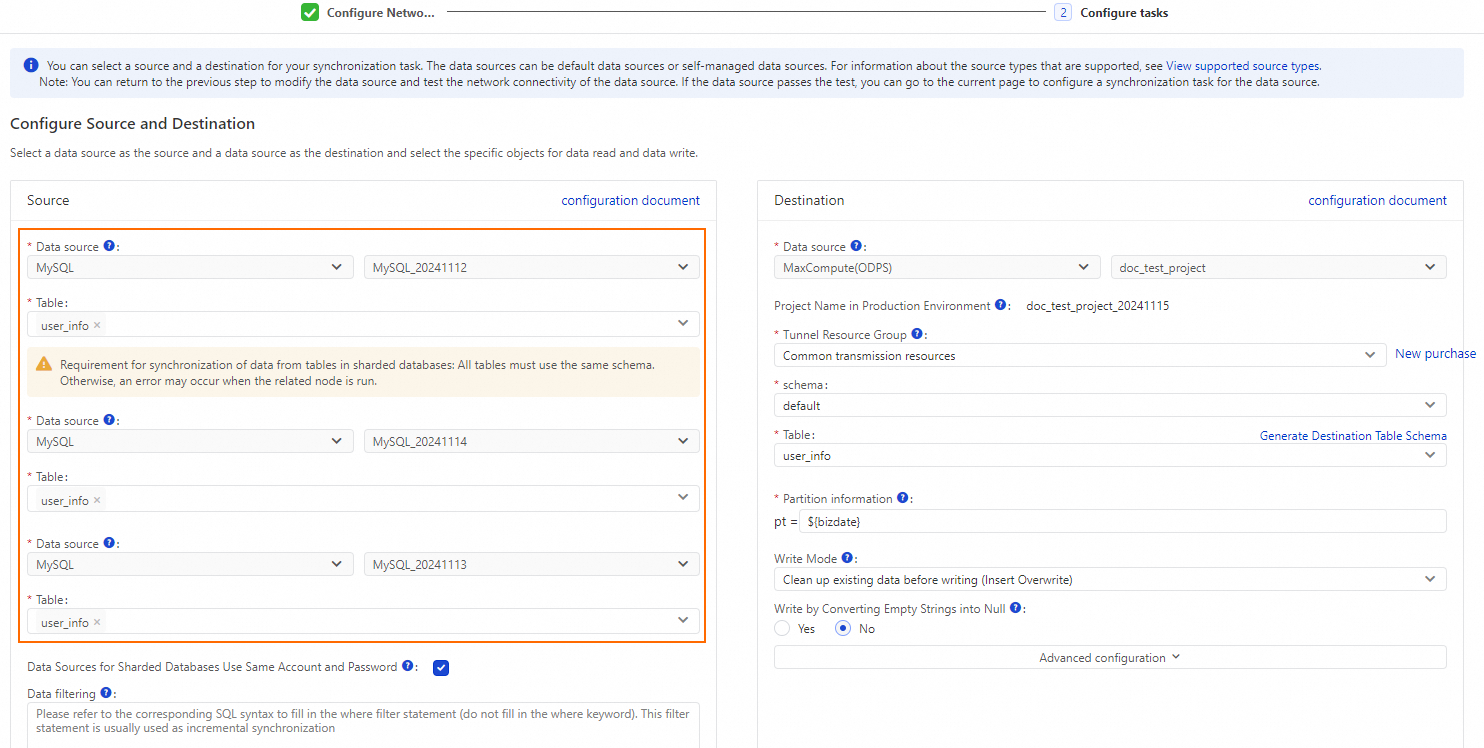Screen dimensions: 1484x748
Task: Click the Tunnel Resource Group help icon
Action: [x=917, y=334]
